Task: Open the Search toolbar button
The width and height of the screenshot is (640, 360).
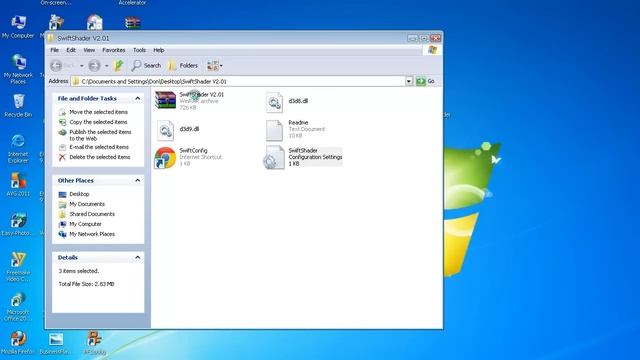Action: [x=146, y=65]
